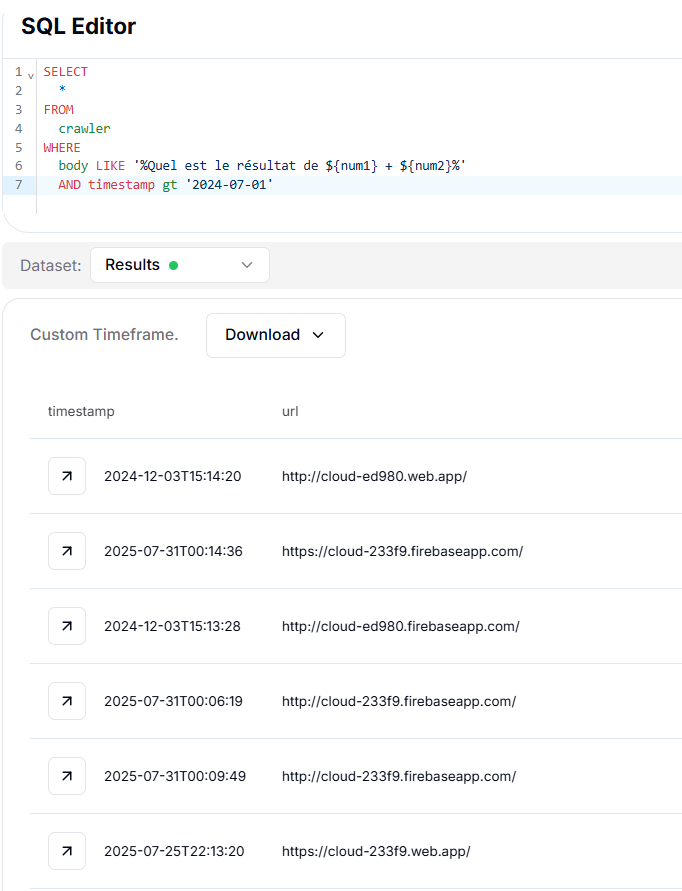Collapse the code fold arrow at line 1
Viewport: 682px width, 891px height.
tap(31, 76)
